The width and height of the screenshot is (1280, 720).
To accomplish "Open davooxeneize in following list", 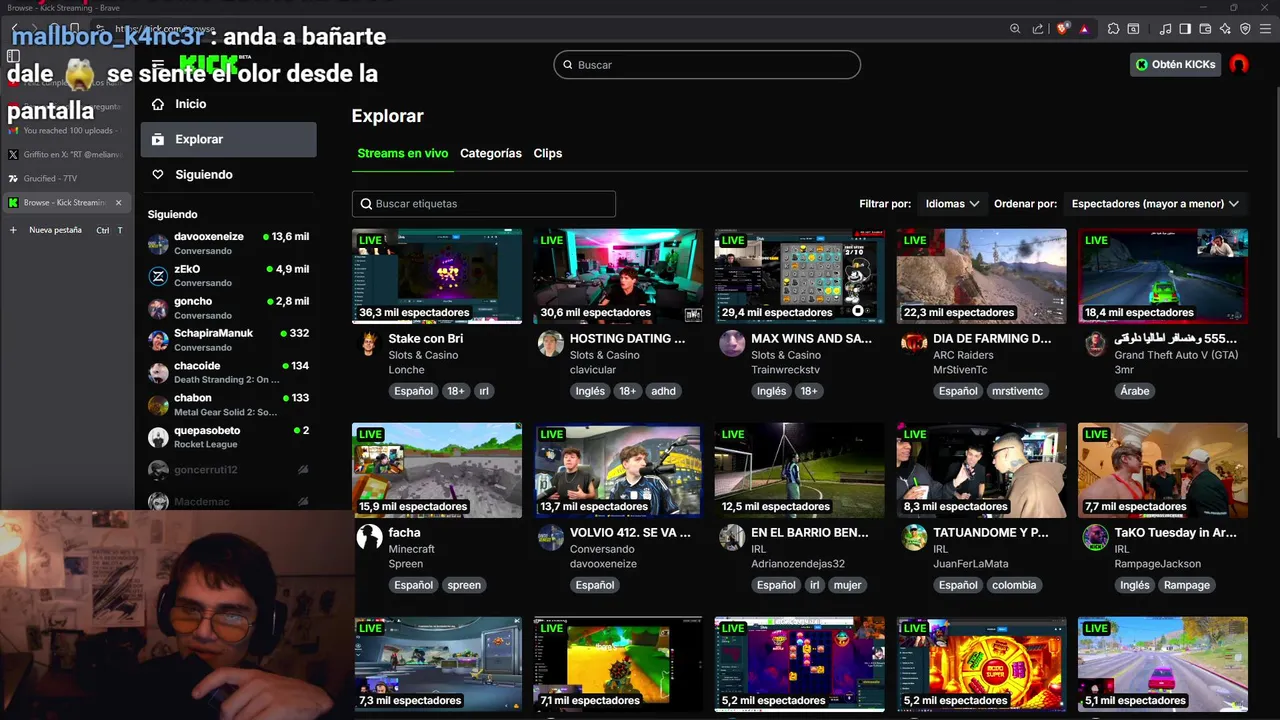I will click(x=228, y=243).
